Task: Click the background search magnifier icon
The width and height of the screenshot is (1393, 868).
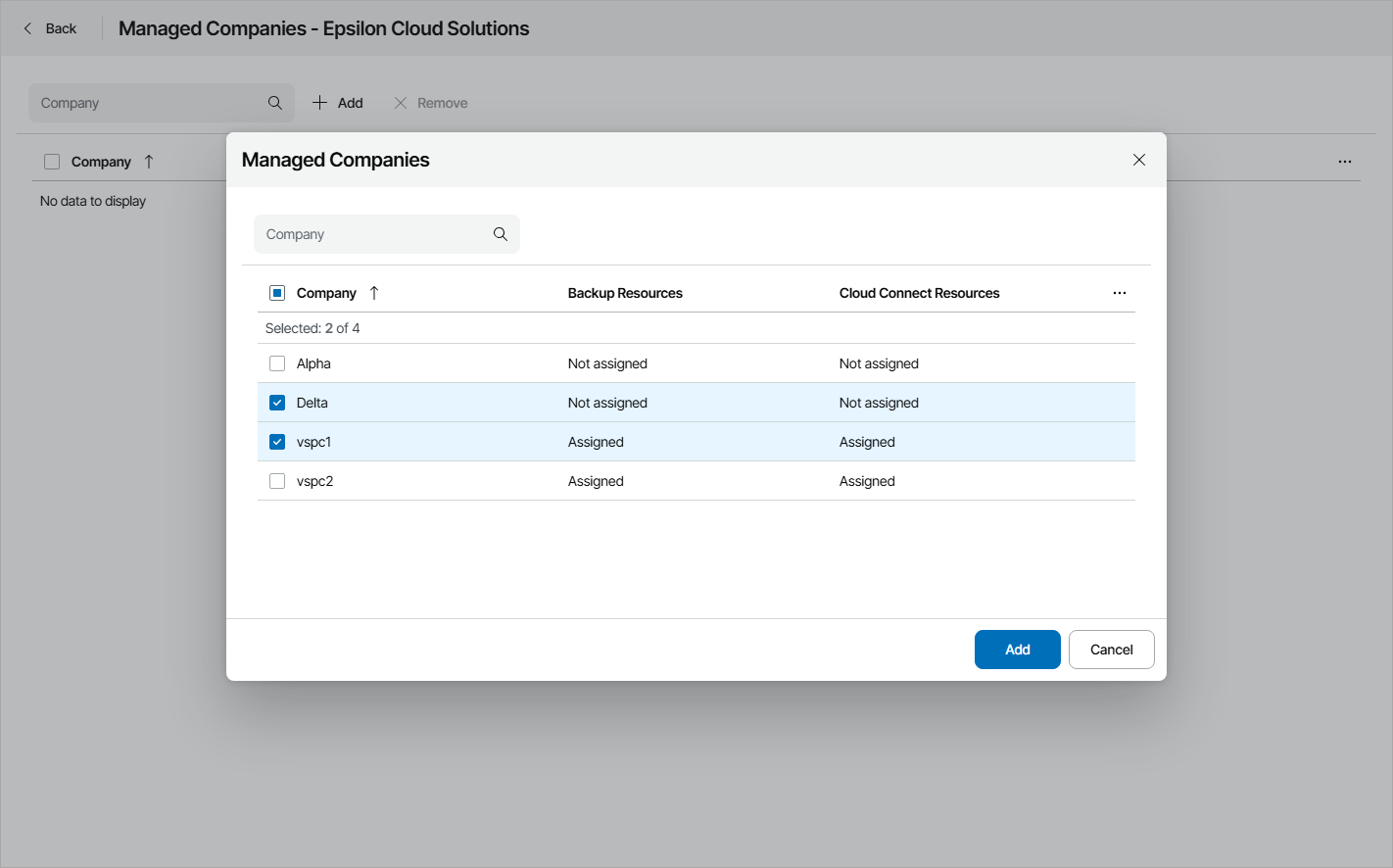Action: 275,103
